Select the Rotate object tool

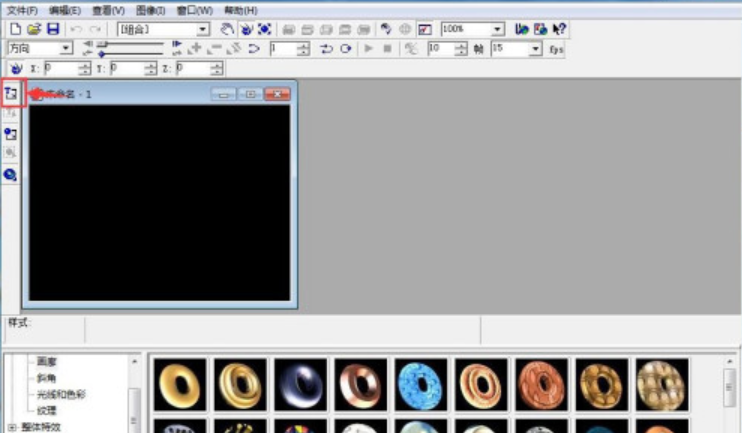[246, 29]
